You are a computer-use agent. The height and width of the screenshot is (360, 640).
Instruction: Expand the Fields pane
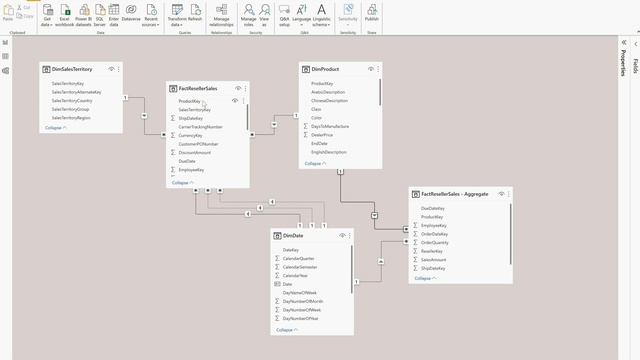(x=636, y=44)
